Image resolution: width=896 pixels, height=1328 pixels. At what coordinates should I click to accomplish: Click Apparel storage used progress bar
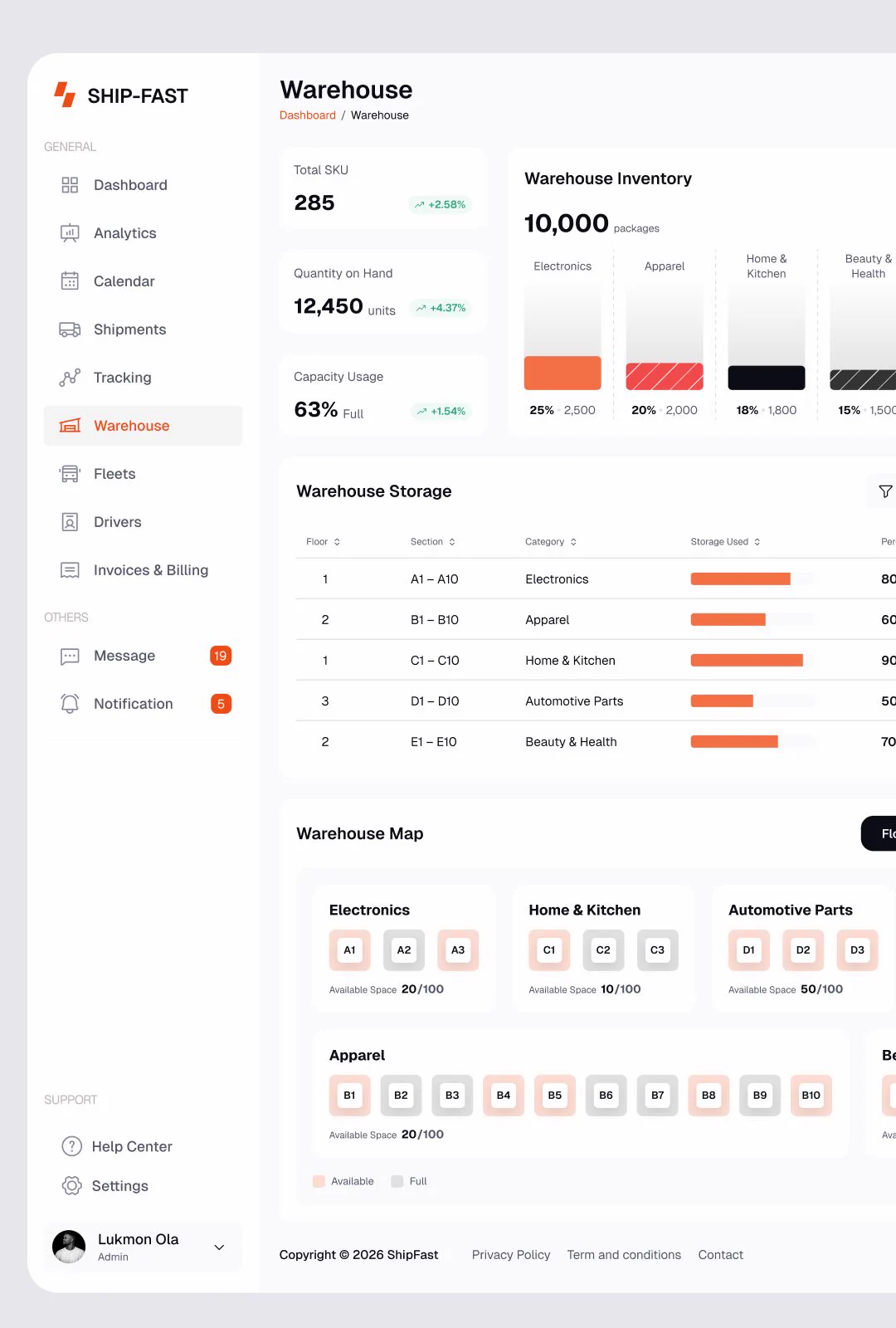pos(752,620)
